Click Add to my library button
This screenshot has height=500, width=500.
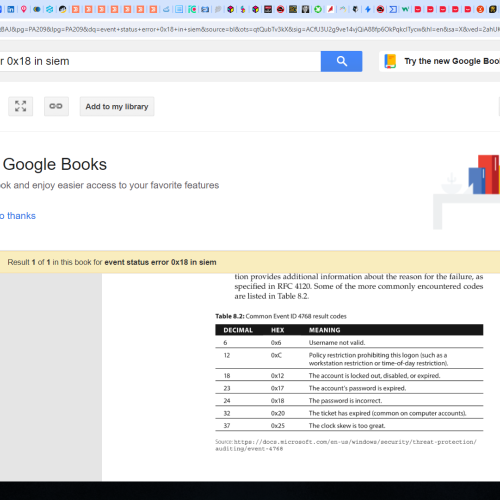(x=117, y=106)
